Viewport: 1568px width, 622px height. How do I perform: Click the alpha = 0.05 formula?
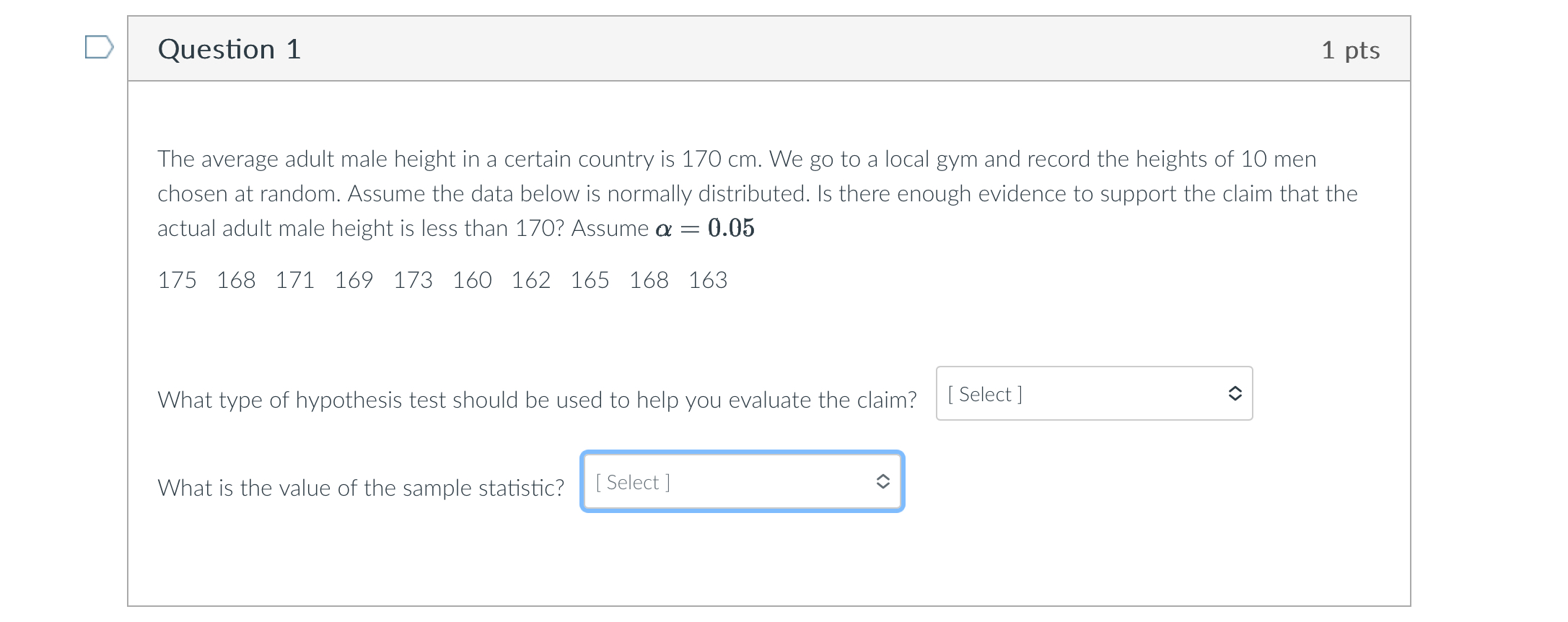click(705, 228)
